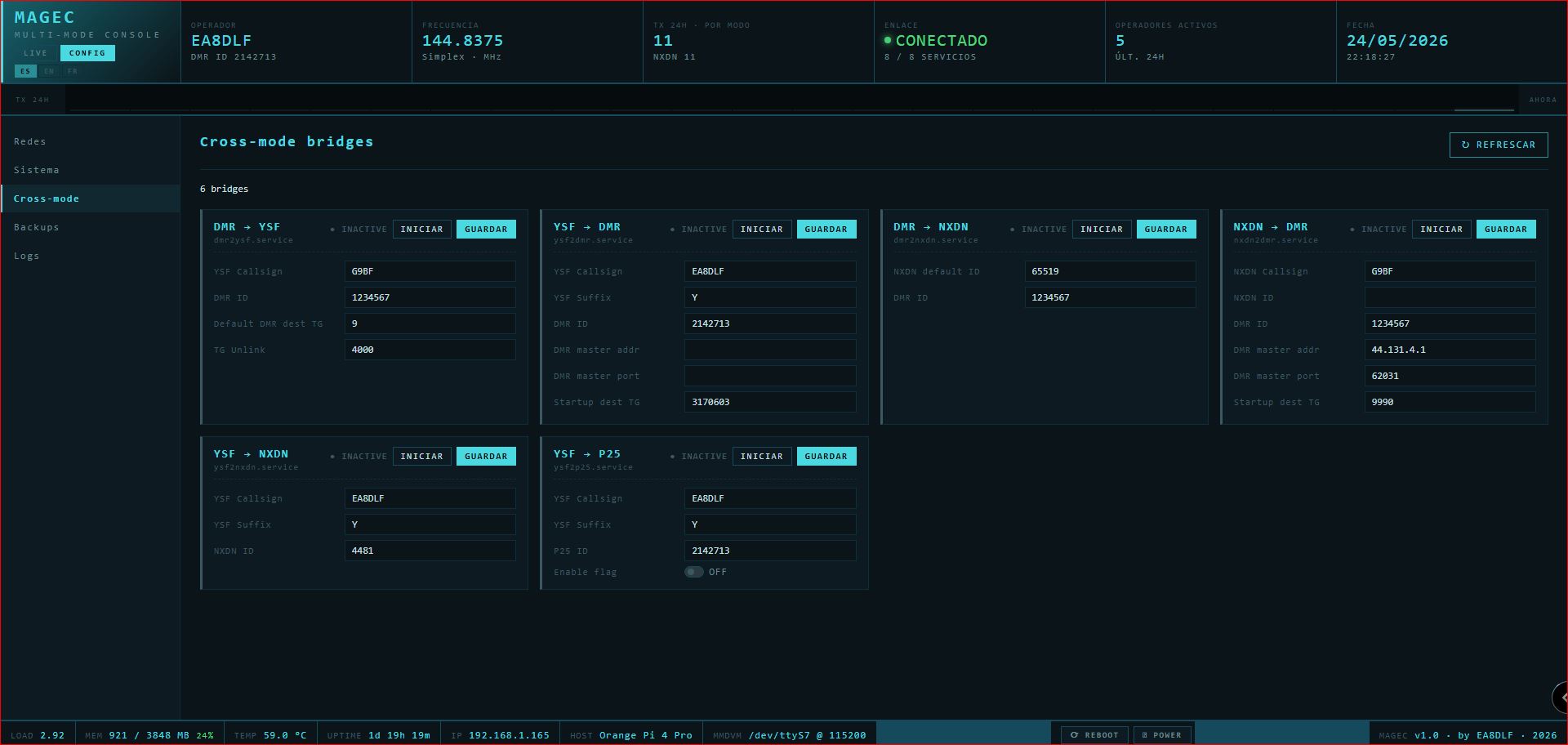The width and height of the screenshot is (1568, 745).
Task: Edit Startup dest TG field in YSF → DMR
Action: point(770,402)
